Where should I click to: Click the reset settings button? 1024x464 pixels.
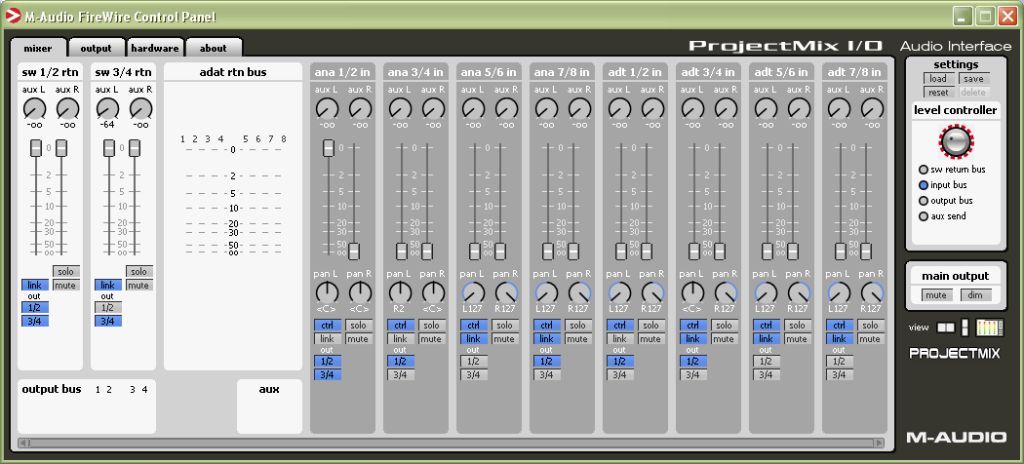tap(938, 92)
